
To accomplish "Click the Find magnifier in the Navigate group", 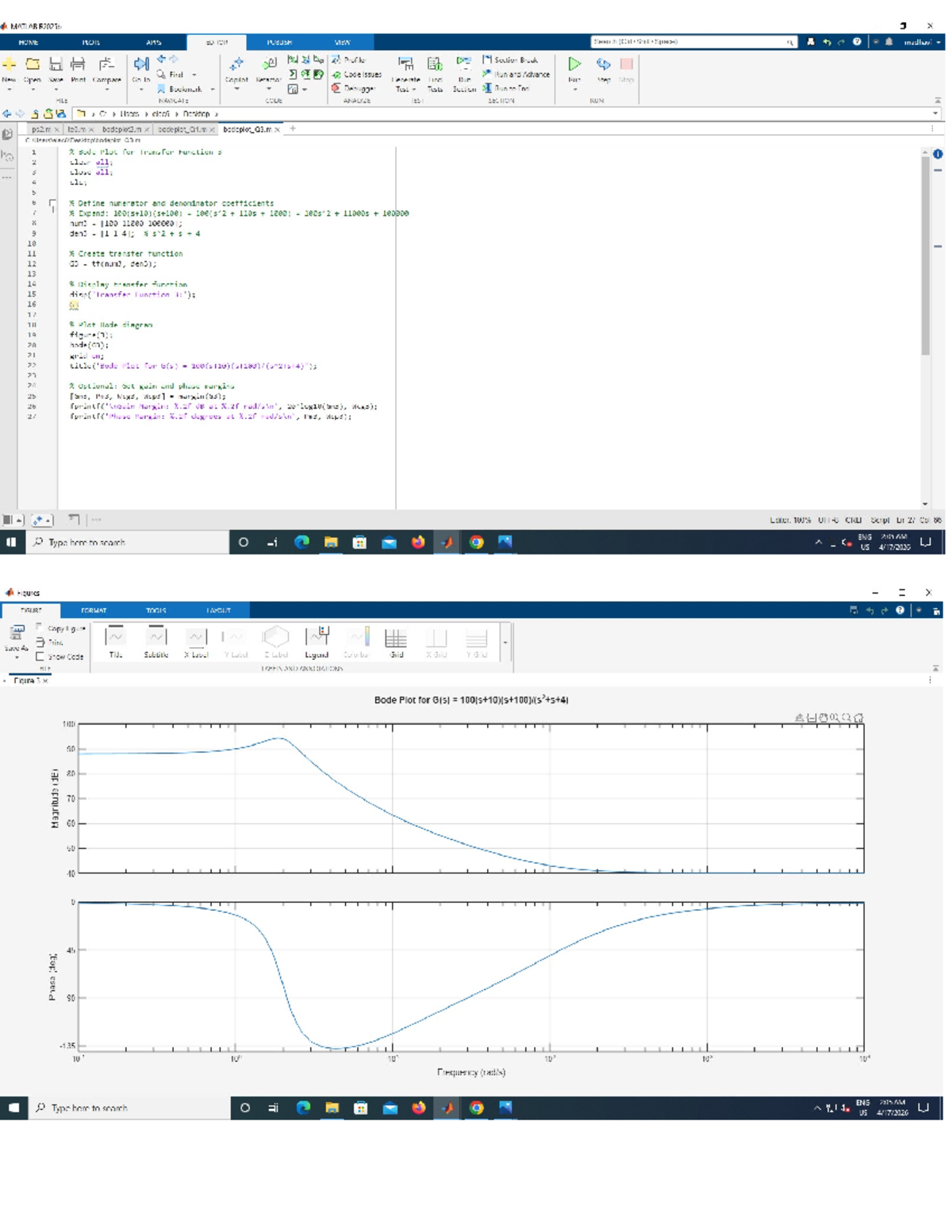I will tap(161, 74).
